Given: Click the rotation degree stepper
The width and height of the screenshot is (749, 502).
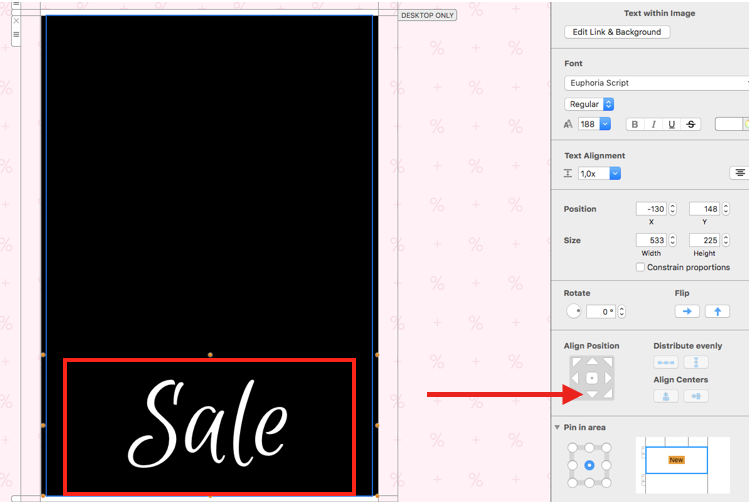Looking at the screenshot, I should point(621,311).
